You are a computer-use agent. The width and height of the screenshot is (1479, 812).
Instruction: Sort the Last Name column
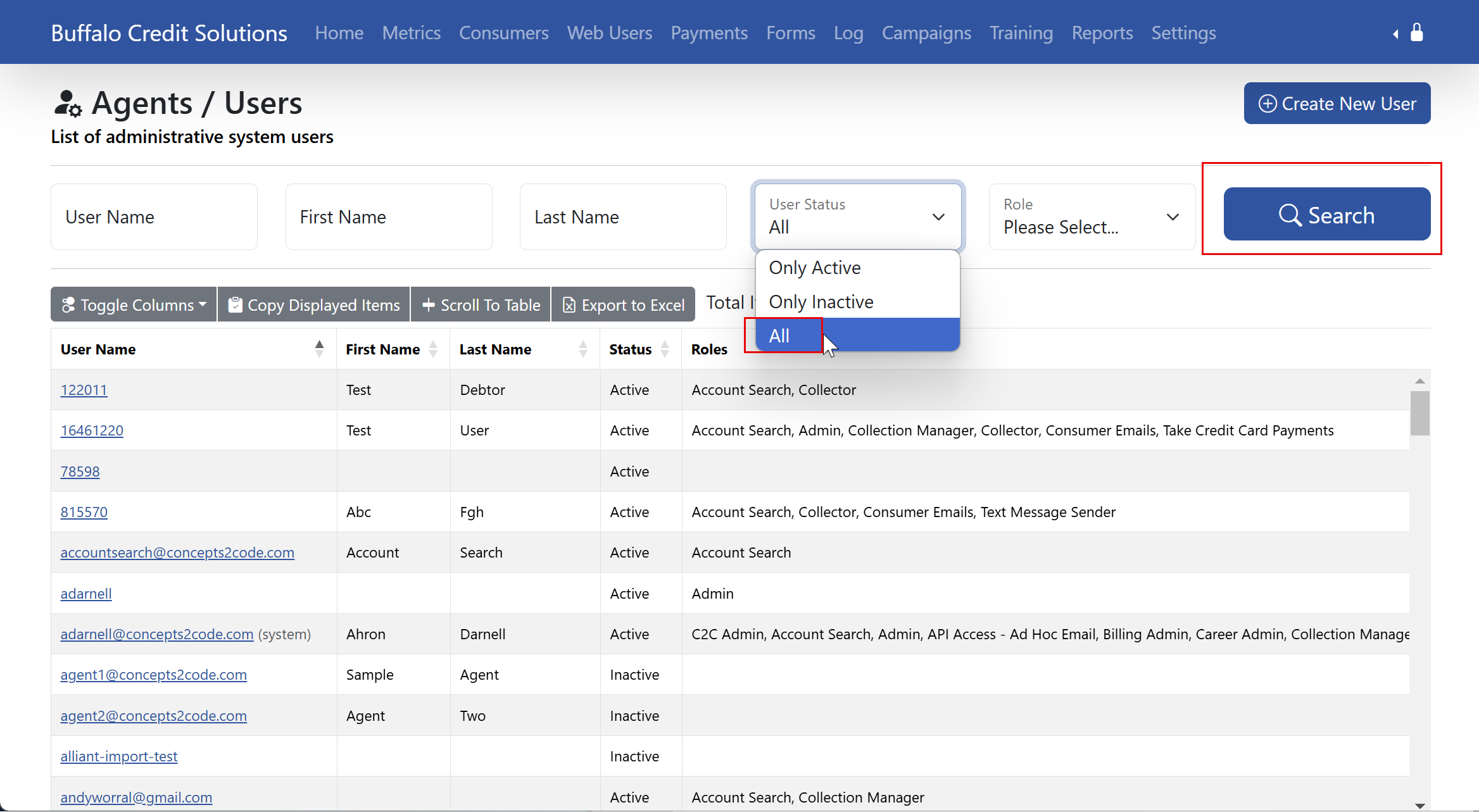(582, 349)
